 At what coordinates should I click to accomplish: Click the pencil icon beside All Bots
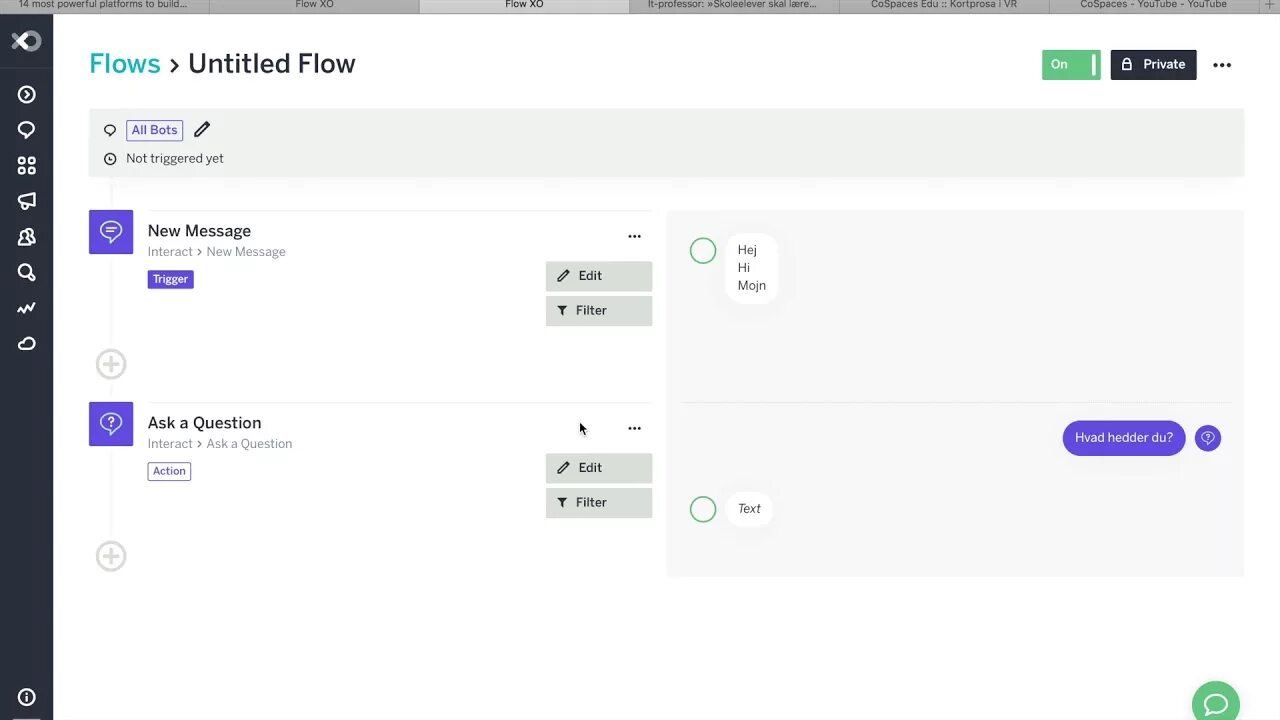coord(202,130)
